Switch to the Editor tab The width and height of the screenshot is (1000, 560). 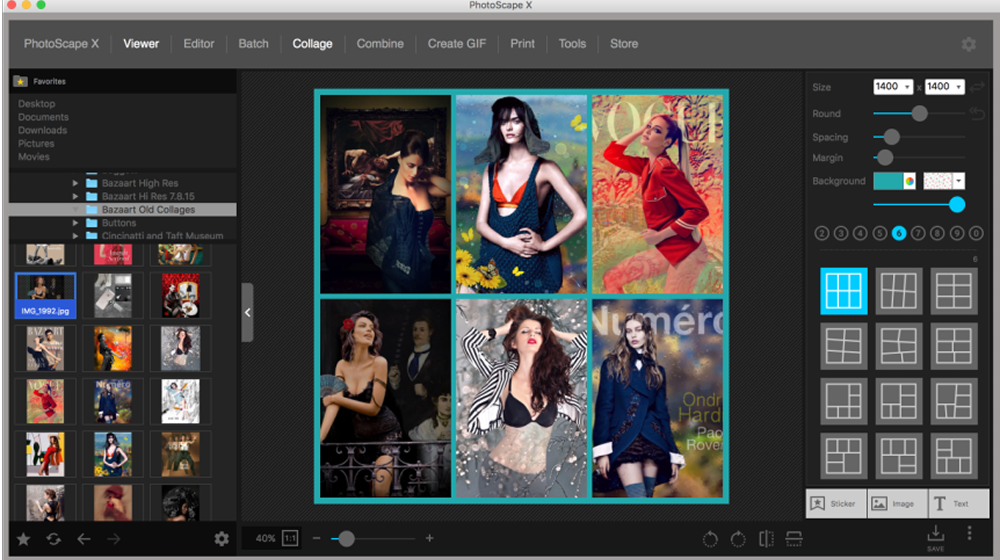(199, 44)
